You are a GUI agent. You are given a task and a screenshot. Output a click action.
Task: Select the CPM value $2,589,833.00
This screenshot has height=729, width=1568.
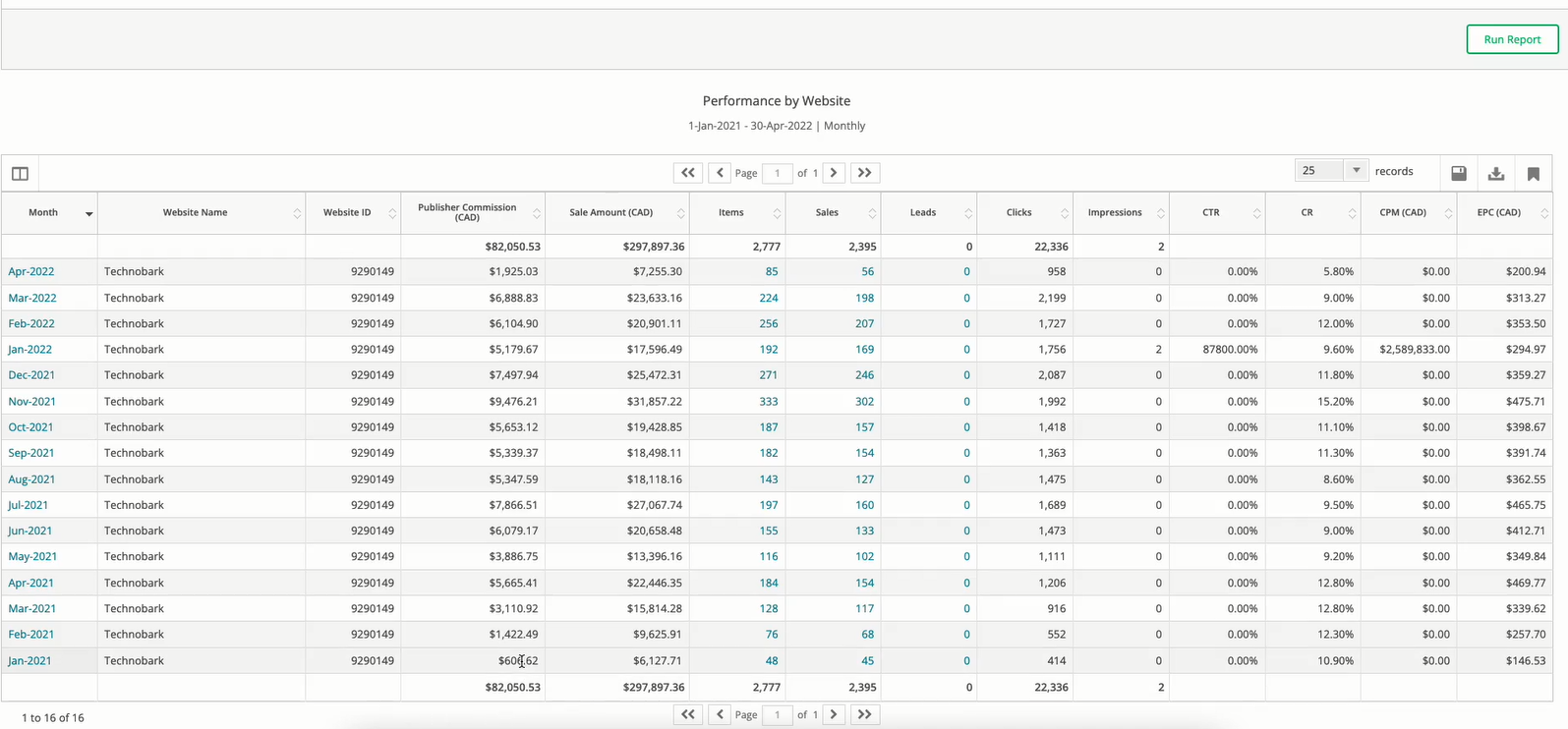click(1415, 349)
